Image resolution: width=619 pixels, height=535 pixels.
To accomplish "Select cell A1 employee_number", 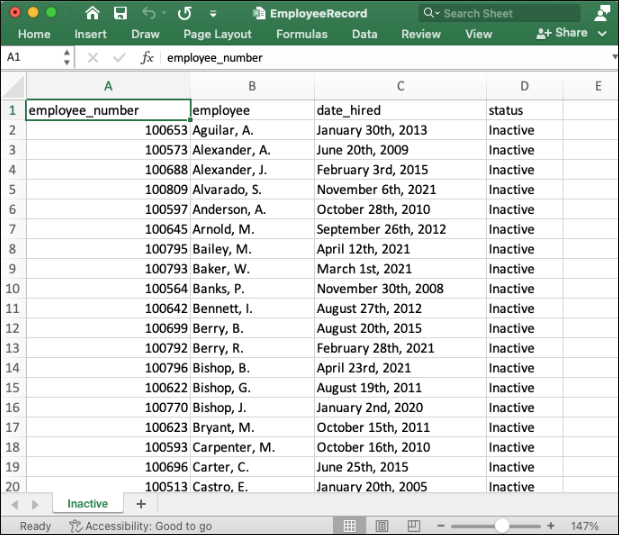I will [x=108, y=110].
